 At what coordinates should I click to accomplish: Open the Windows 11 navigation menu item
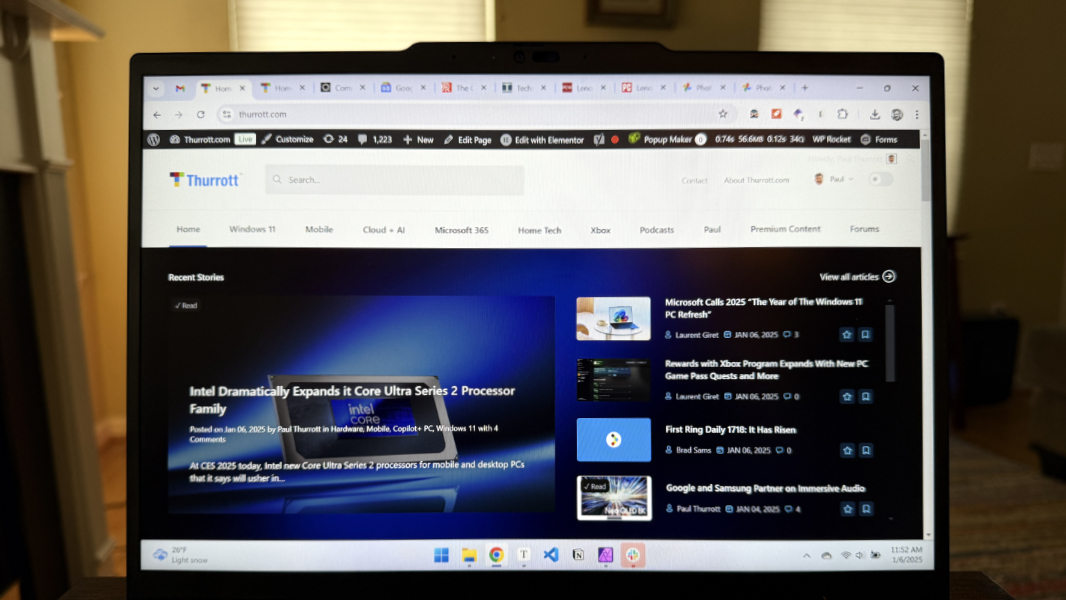click(x=252, y=230)
